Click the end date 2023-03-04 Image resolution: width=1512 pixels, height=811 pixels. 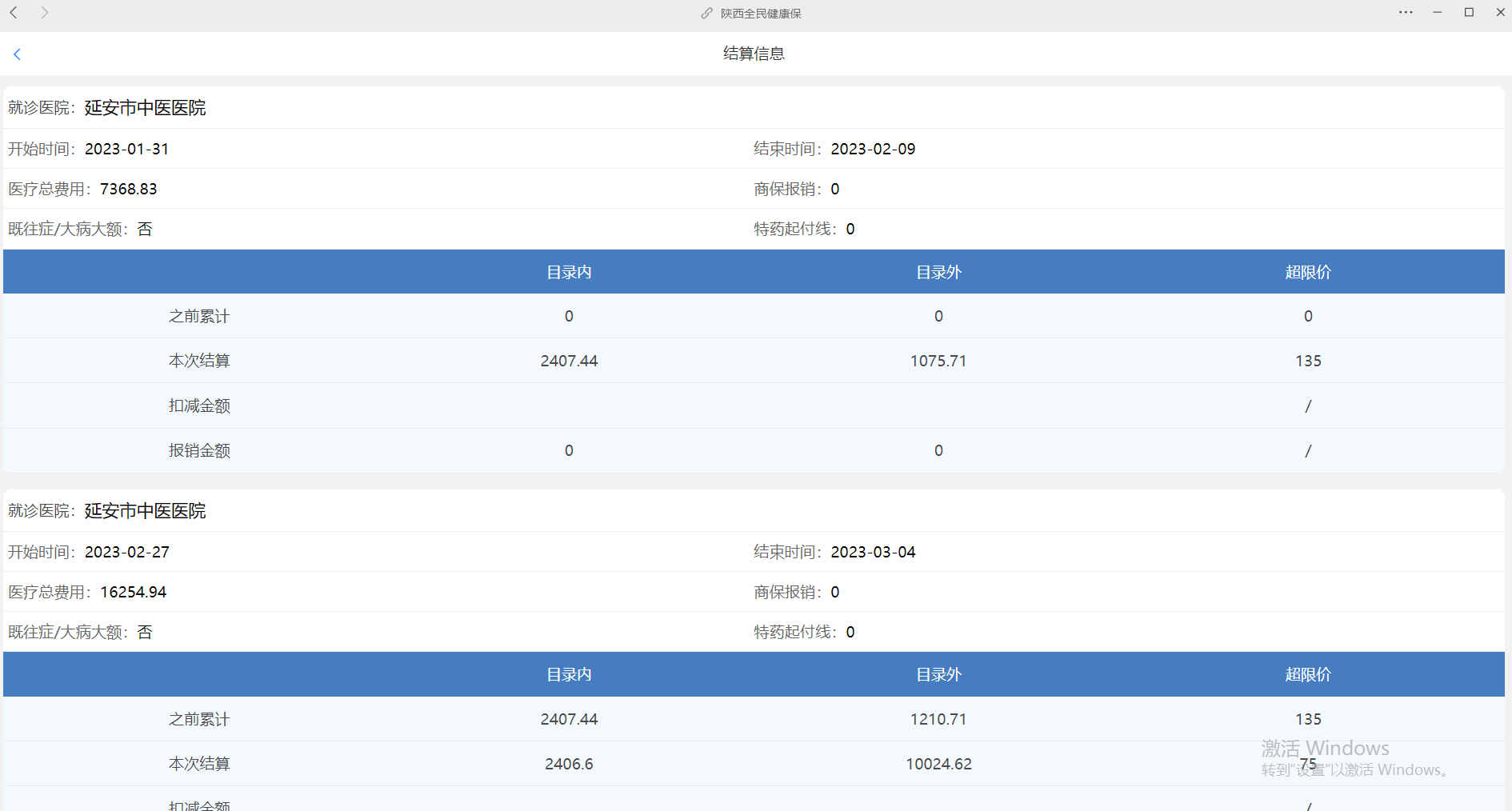pyautogui.click(x=873, y=552)
